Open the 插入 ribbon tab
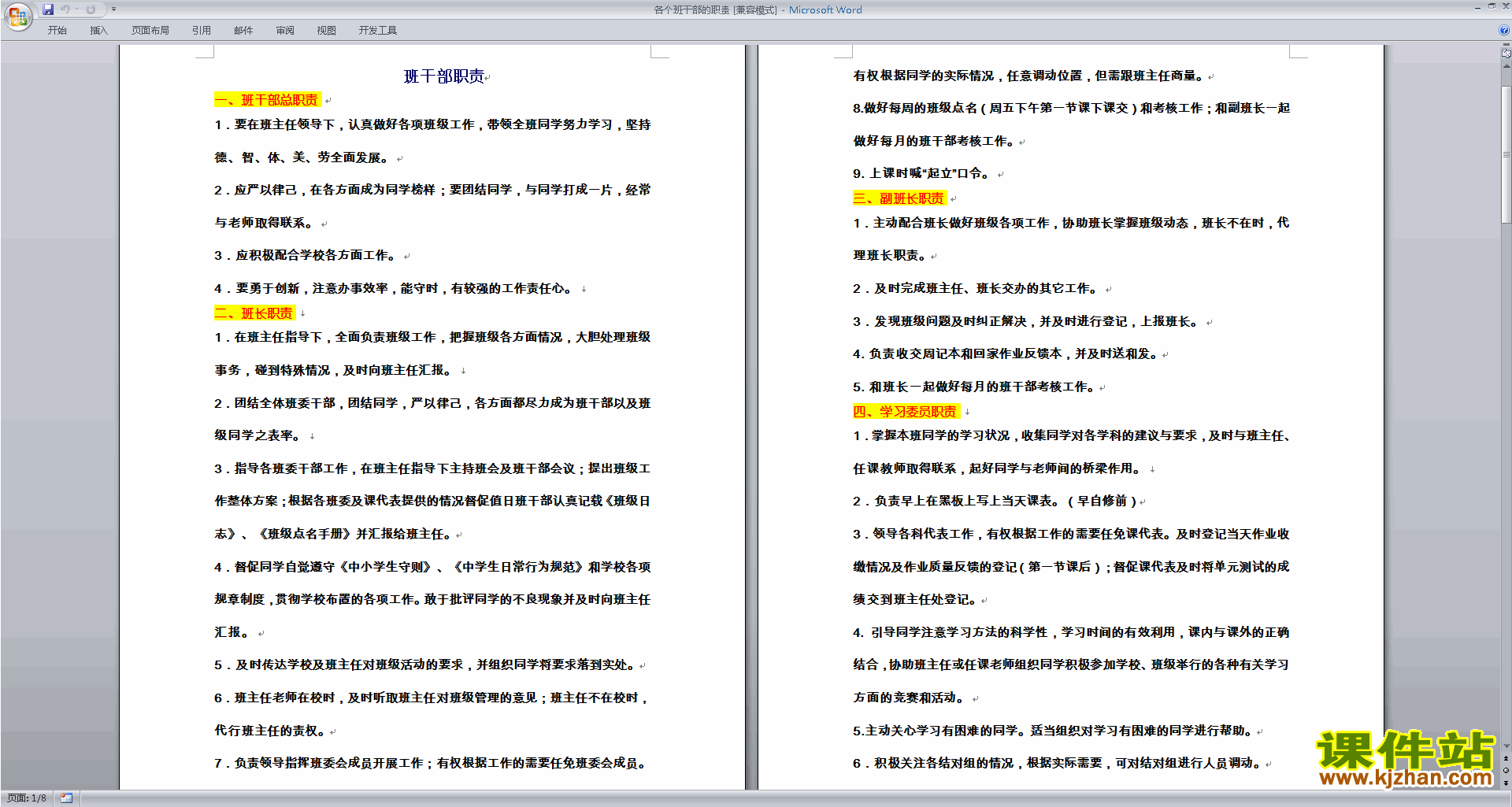 click(98, 31)
